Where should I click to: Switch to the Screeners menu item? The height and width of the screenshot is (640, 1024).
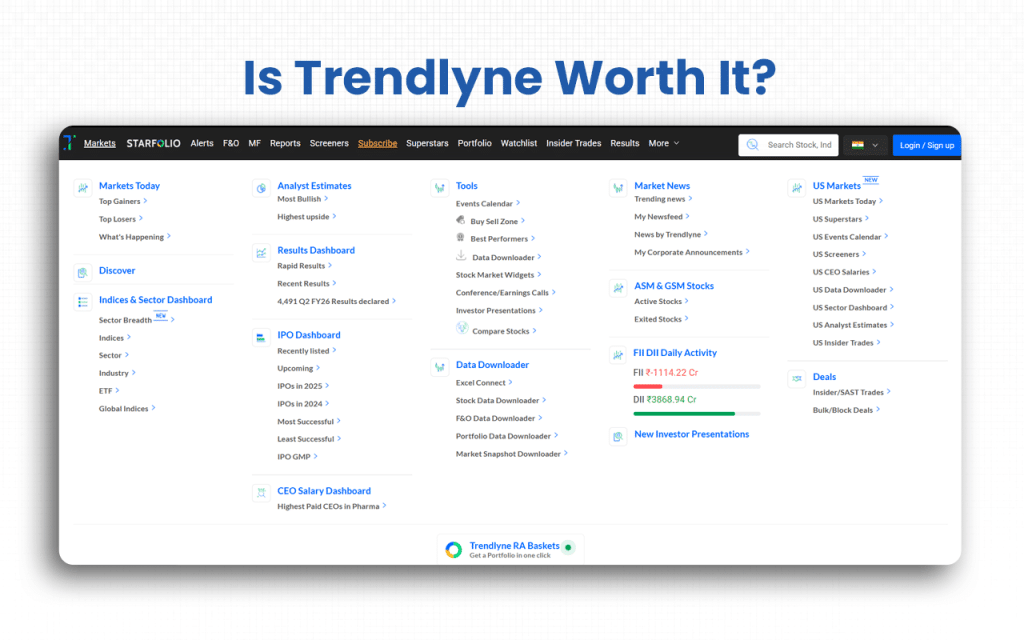coord(329,143)
